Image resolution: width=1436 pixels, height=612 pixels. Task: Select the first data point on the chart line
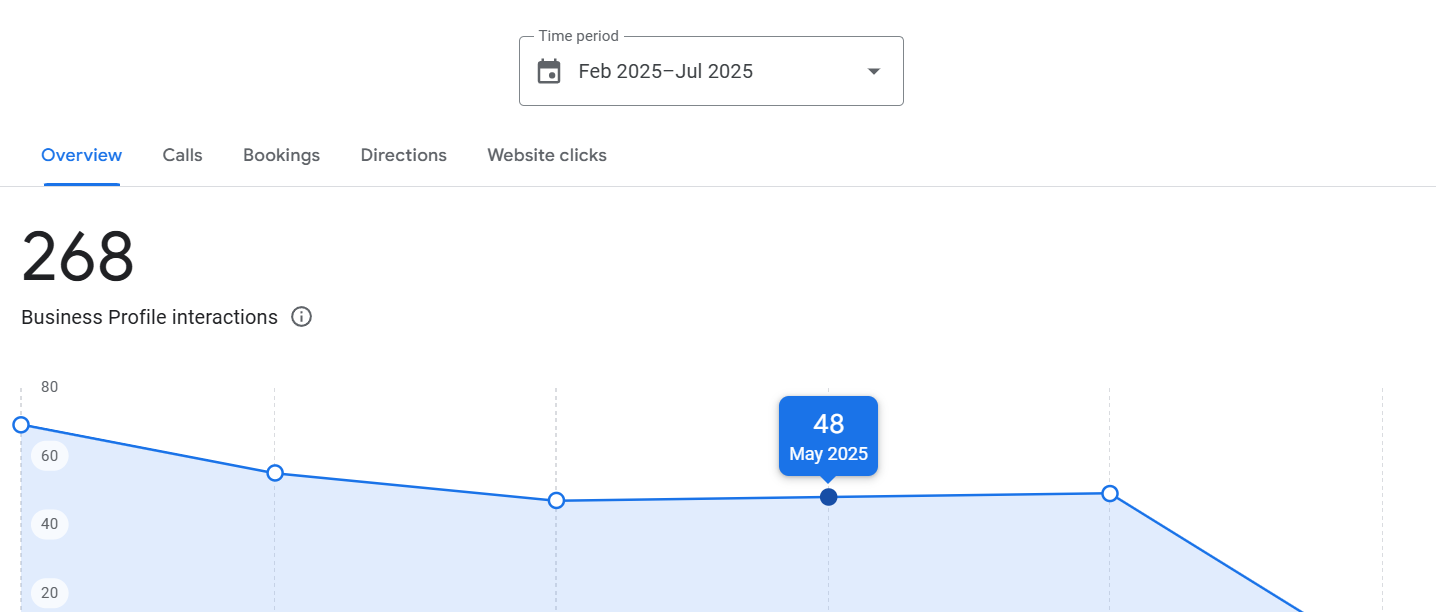21,425
